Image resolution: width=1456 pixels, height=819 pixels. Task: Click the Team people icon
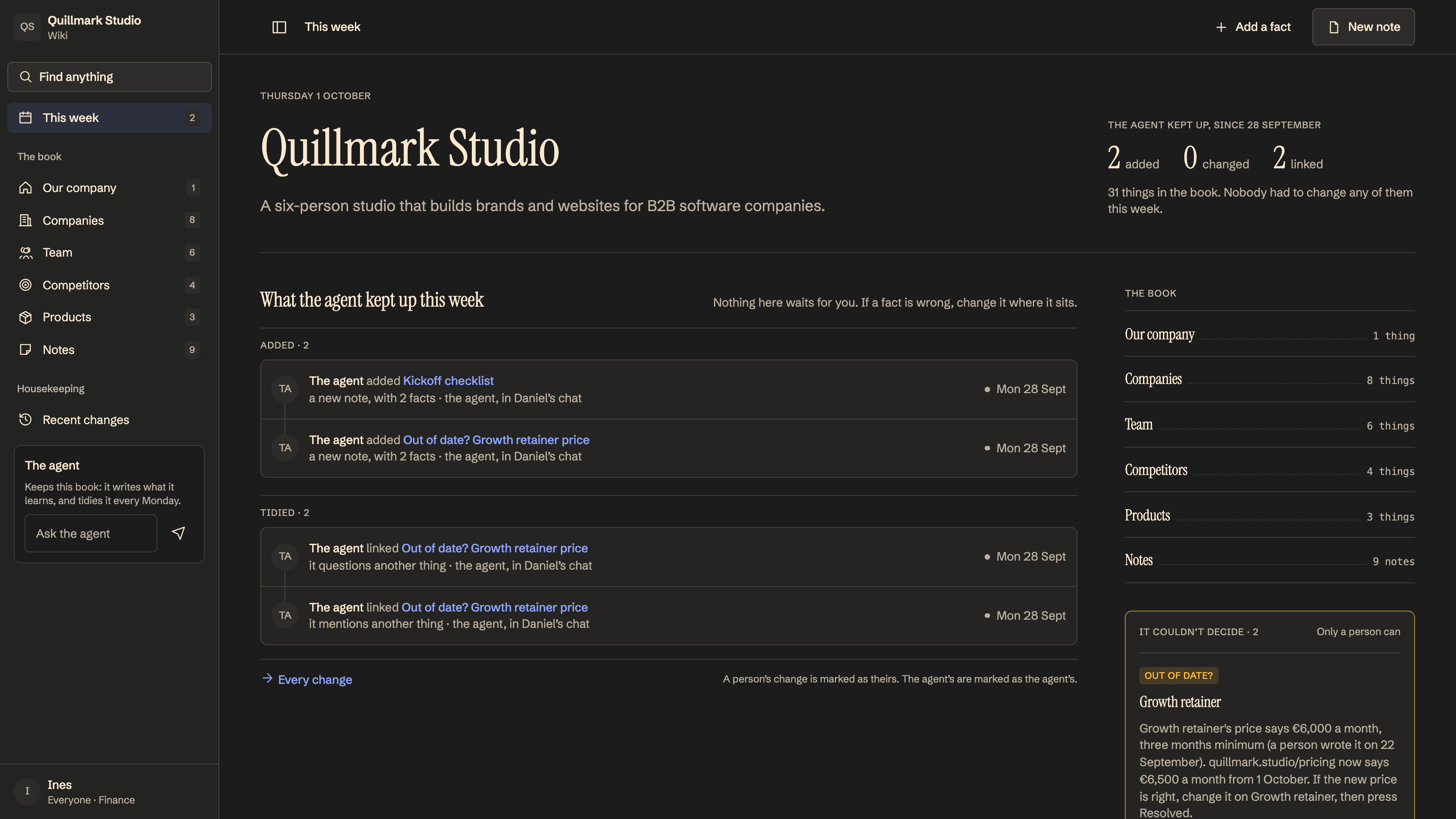pos(25,253)
